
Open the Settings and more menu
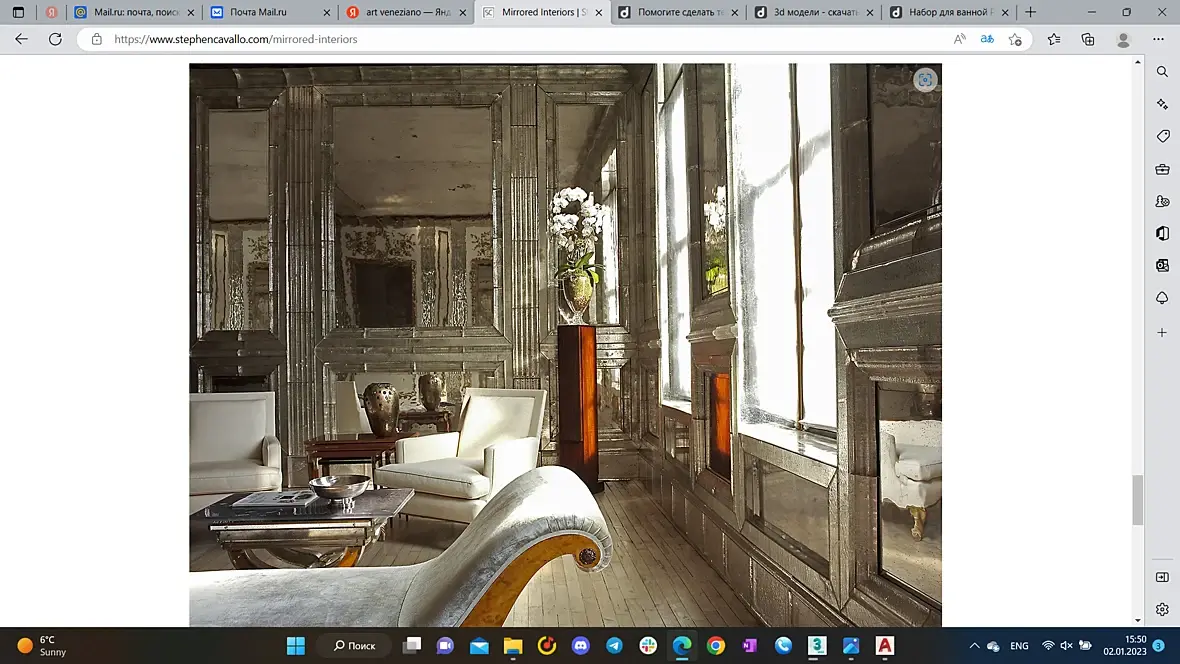tap(1158, 39)
